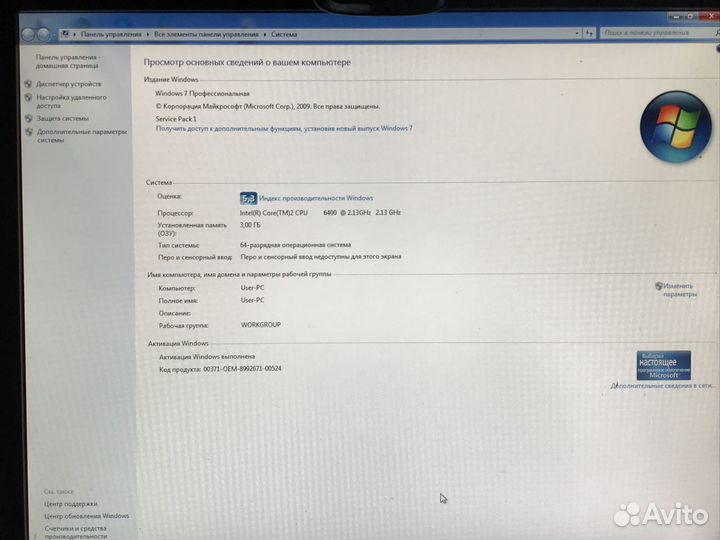Open the address bar history dropdown arrow
Screen dimensions: 720x540
pyautogui.click(x=577, y=34)
